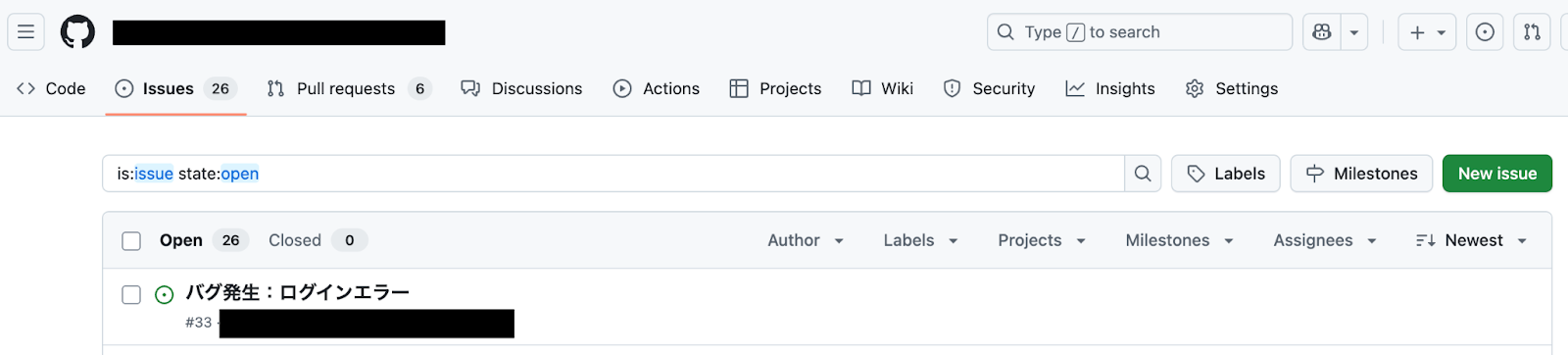The image size is (1568, 355).
Task: Select checkbox for issue #33
Action: coord(131,295)
